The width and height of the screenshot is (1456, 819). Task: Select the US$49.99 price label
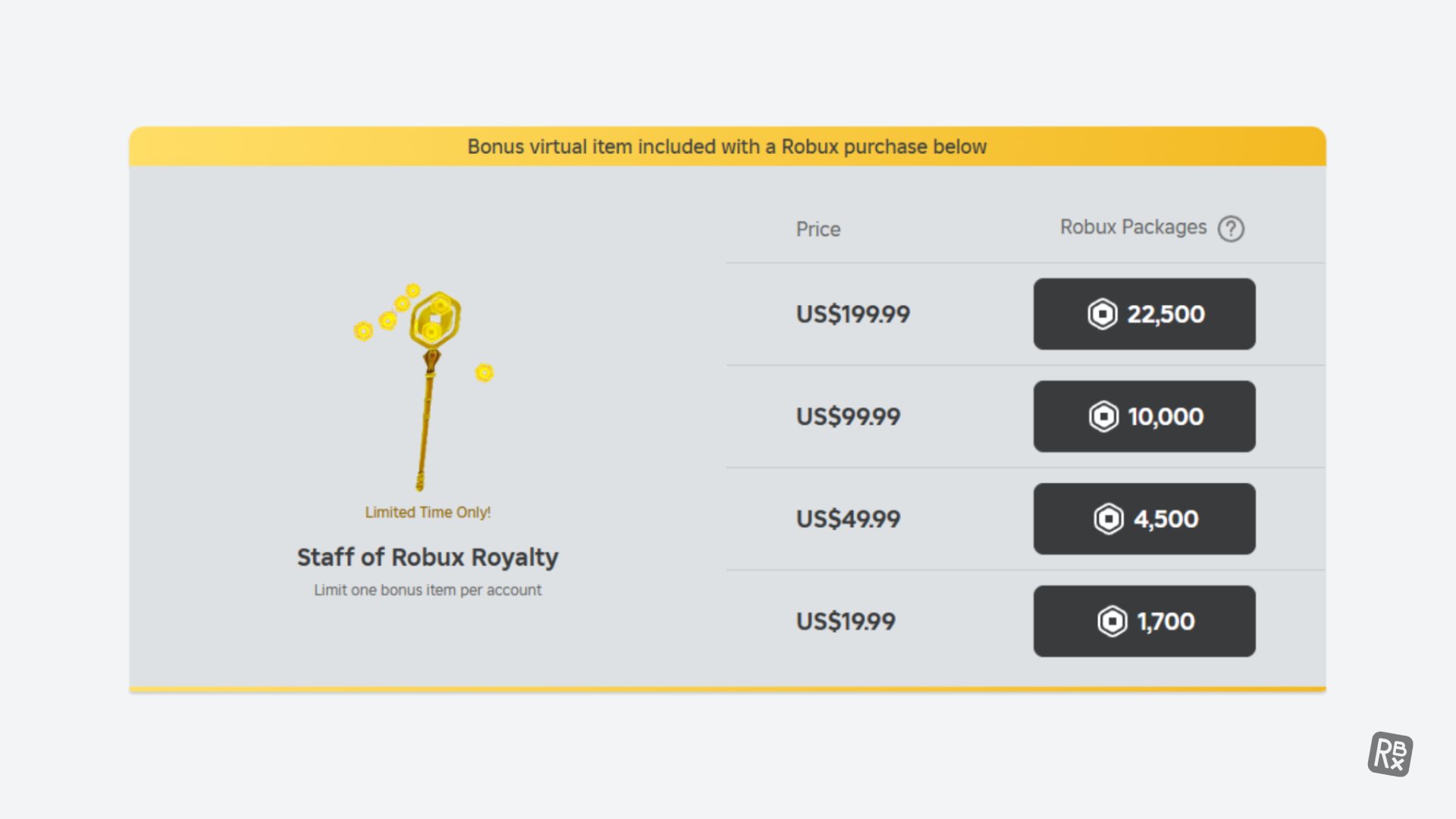[848, 519]
